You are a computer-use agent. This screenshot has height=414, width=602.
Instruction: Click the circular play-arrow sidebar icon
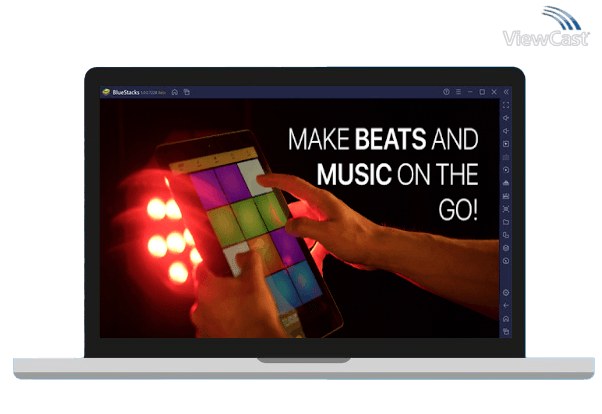(x=506, y=170)
